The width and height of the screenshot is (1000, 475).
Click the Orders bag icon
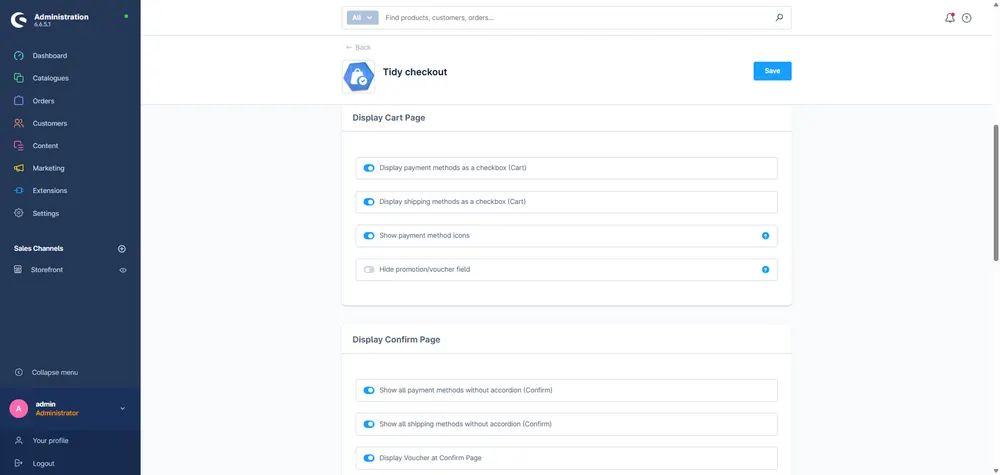point(18,101)
